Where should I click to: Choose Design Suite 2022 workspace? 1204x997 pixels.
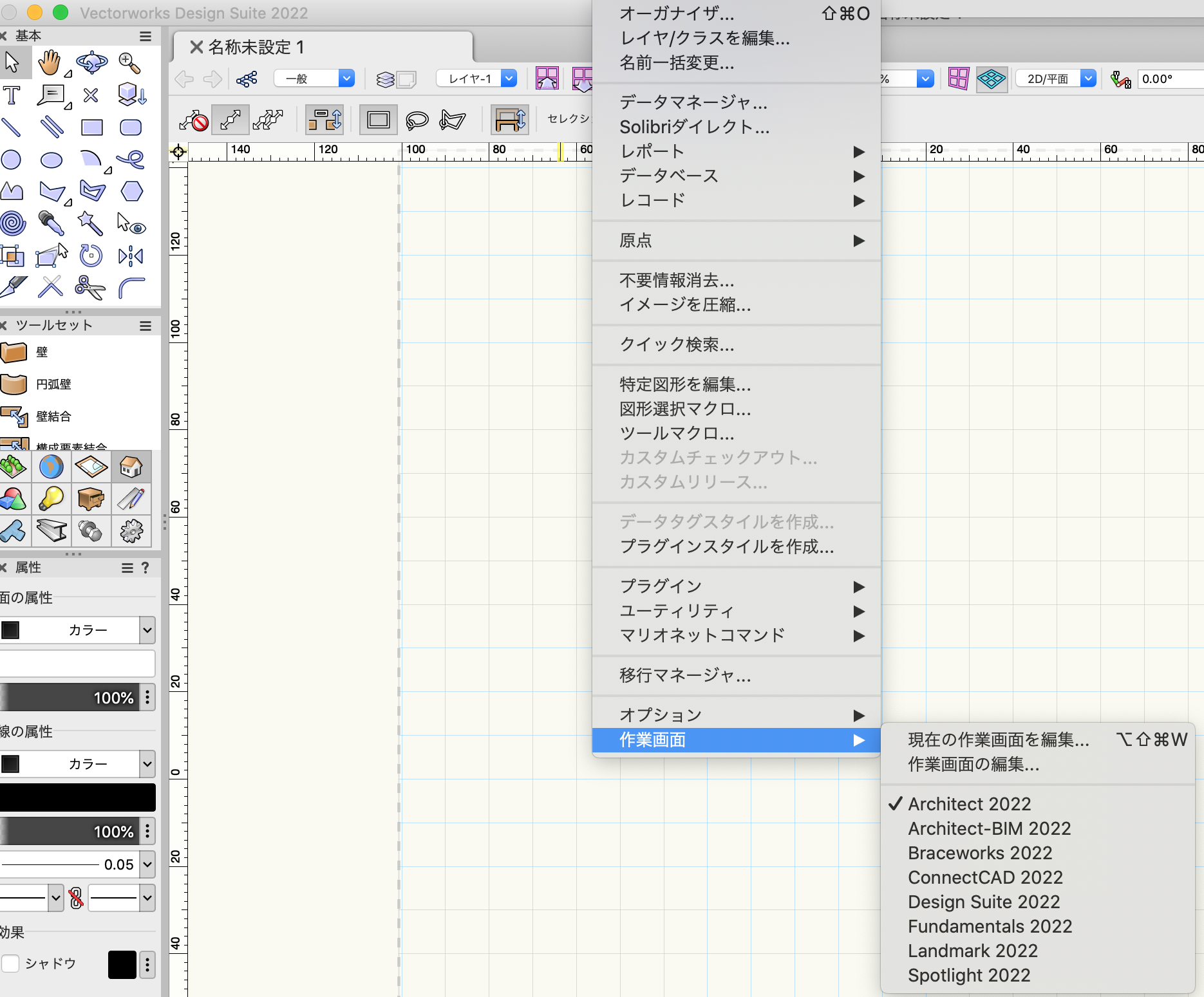click(1037, 902)
